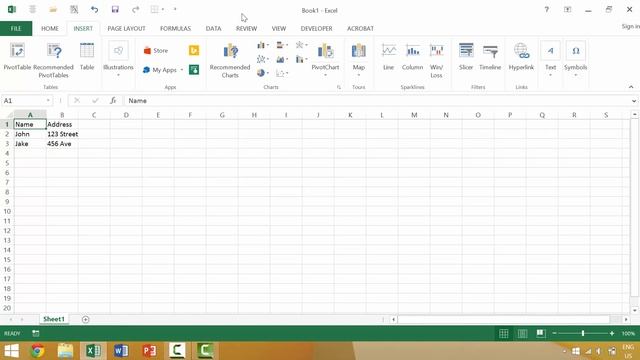Click the zoom slider handle
Viewport: 640px width, 360px height.
coord(583,333)
